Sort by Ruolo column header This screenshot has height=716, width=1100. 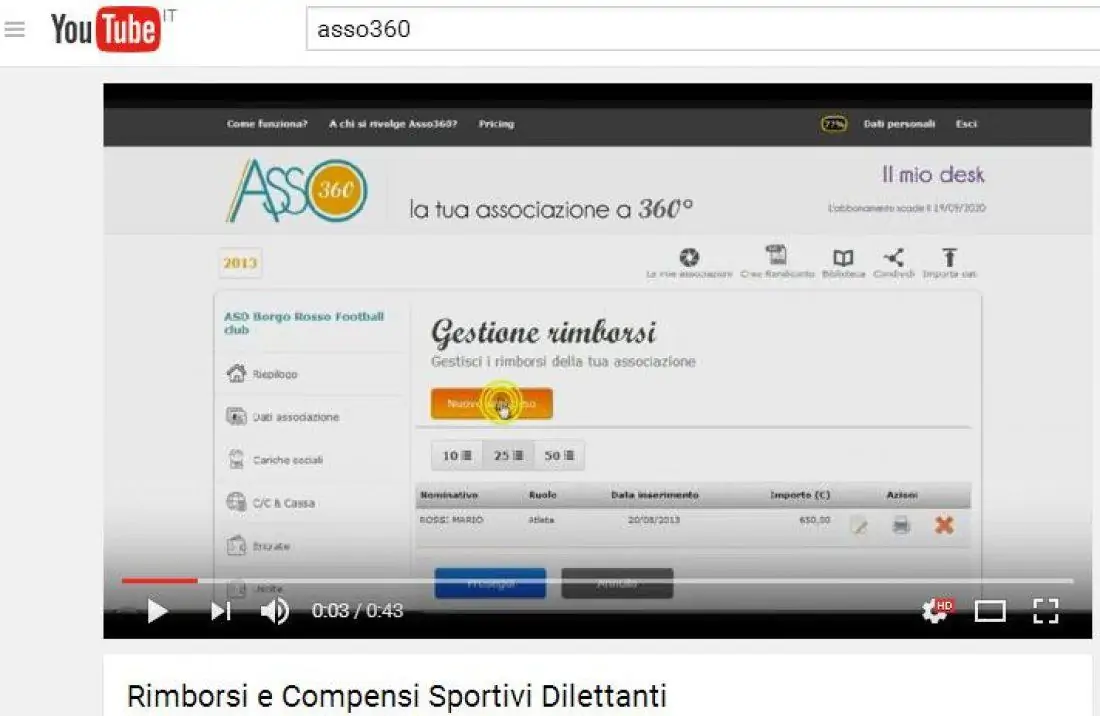click(x=542, y=495)
